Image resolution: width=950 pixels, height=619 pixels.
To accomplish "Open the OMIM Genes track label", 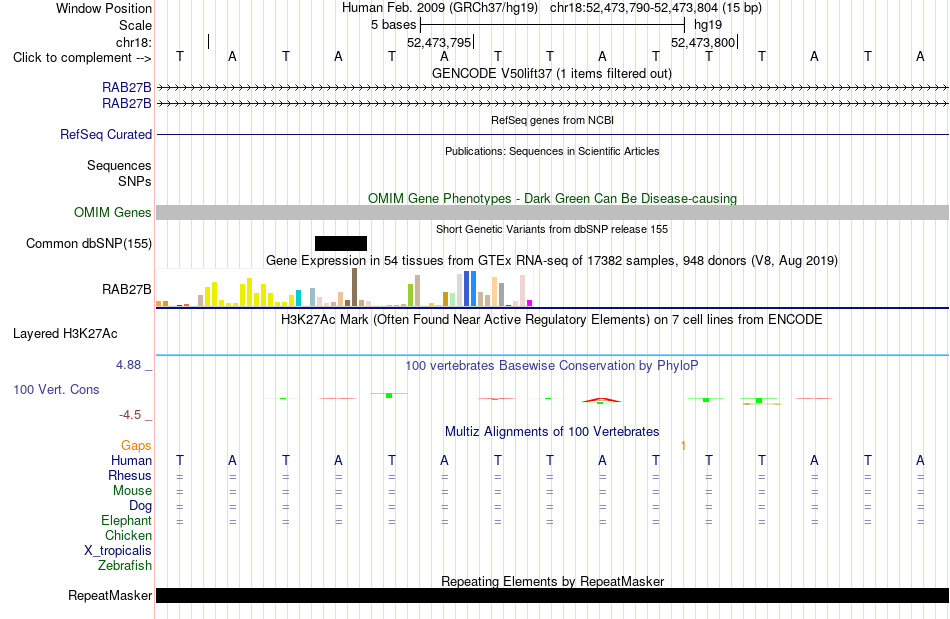I will 112,213.
